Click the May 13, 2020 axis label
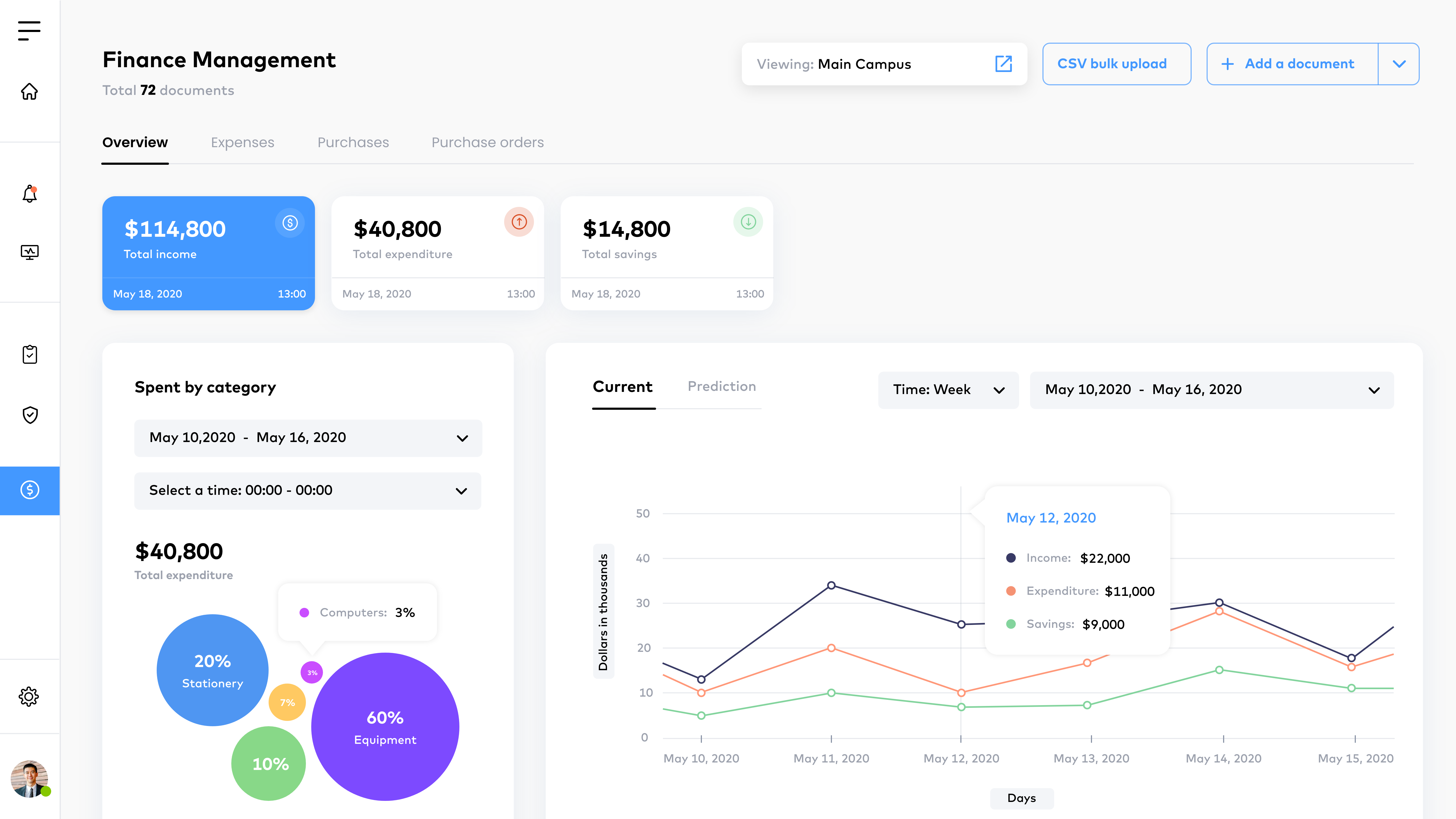The height and width of the screenshot is (819, 1456). 1091,758
